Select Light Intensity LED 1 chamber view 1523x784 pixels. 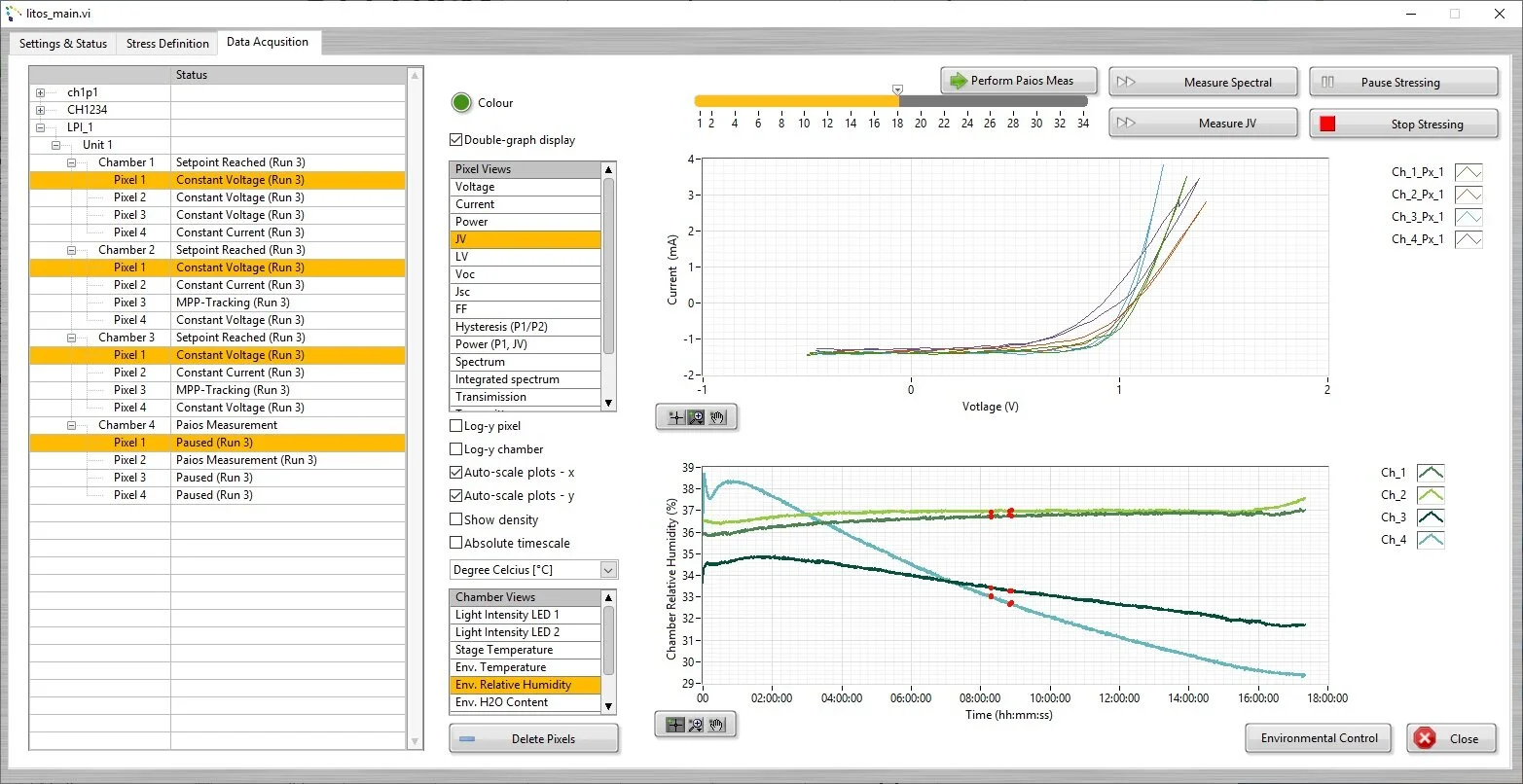526,615
